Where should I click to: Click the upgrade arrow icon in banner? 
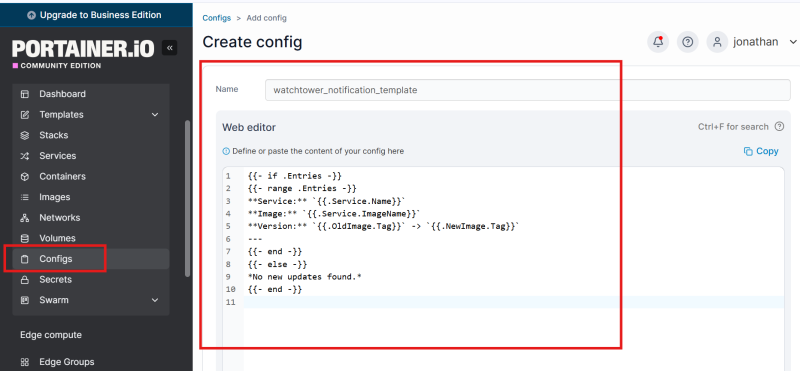(x=32, y=15)
